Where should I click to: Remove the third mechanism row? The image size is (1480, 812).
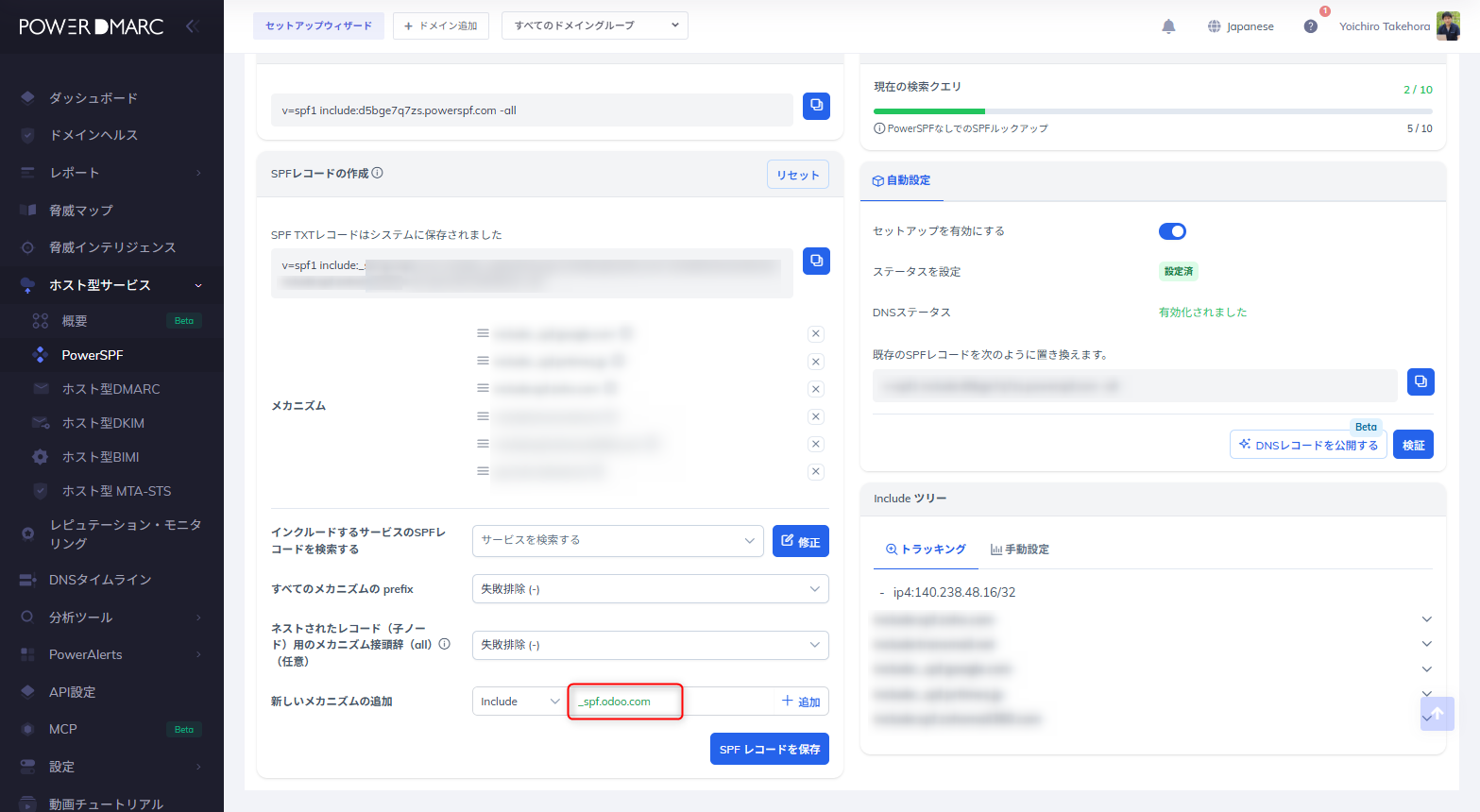[816, 389]
